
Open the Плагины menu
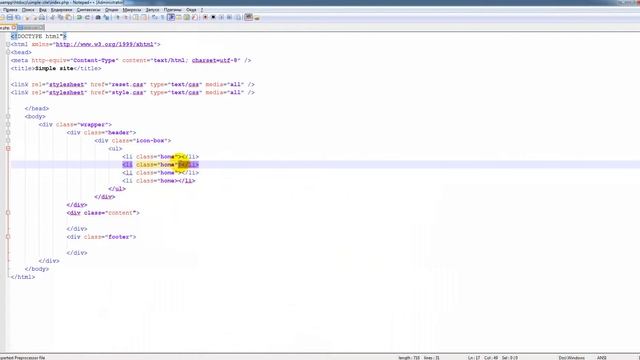pos(173,9)
